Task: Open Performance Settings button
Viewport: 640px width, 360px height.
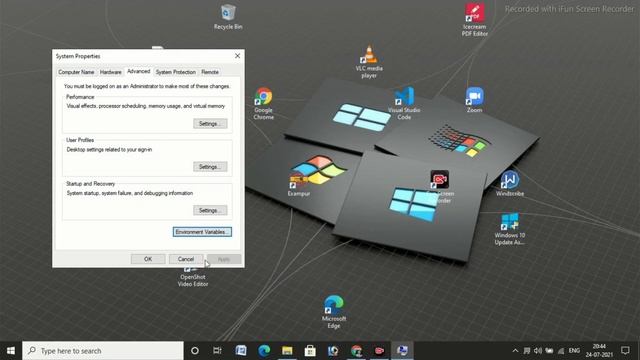Action: click(x=210, y=124)
